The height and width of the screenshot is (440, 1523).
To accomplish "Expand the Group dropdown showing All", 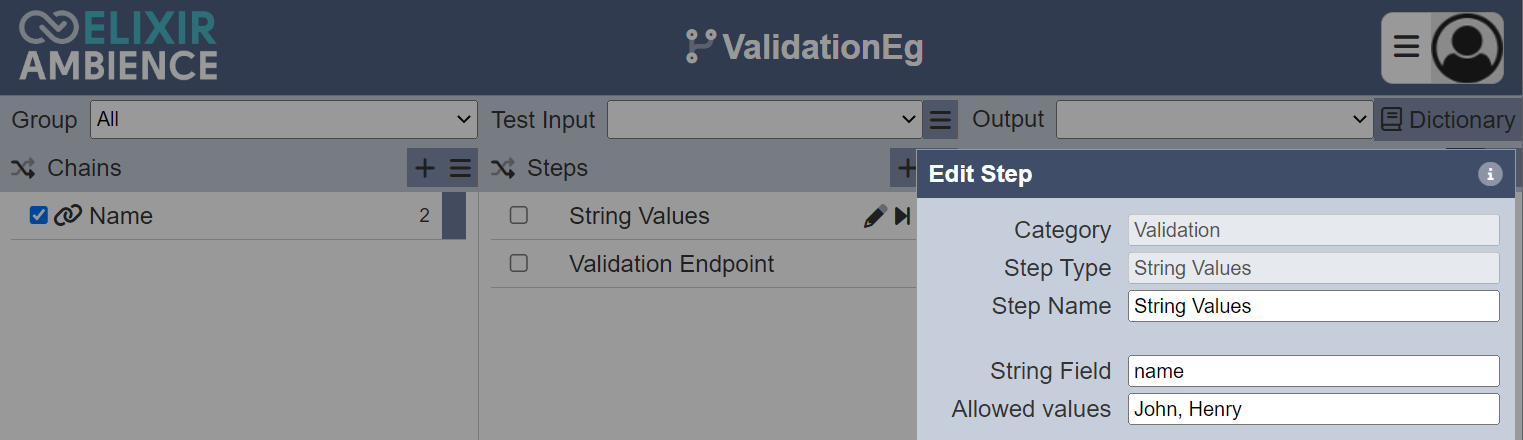I will [x=284, y=119].
